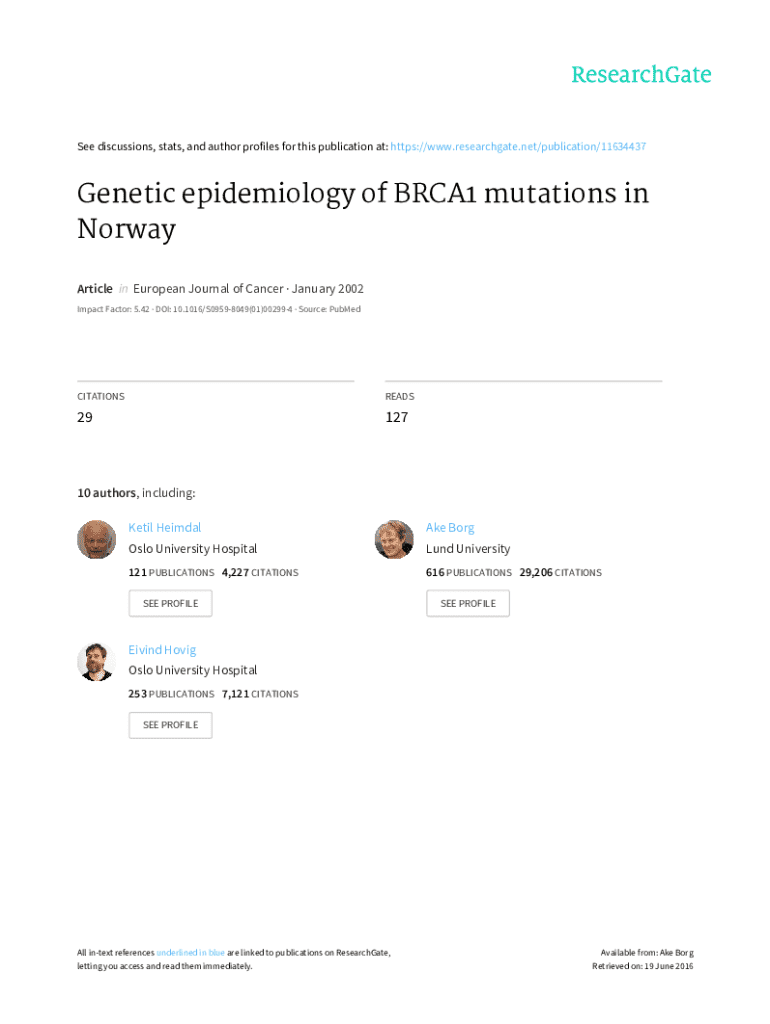770x1024 pixels.
Task: Click SEE PROFILE under Ketil Heimdal
Action: [x=170, y=604]
